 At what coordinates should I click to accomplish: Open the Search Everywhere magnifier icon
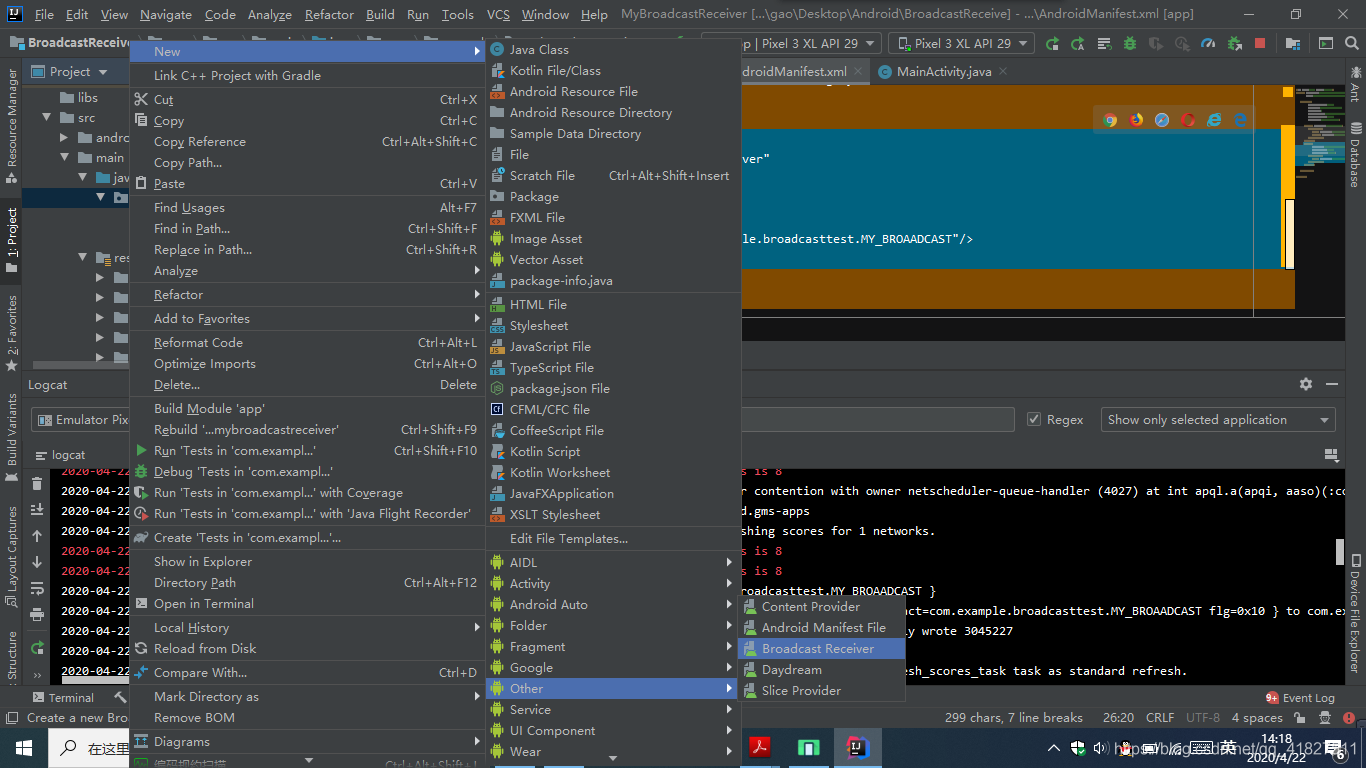pyautogui.click(x=1352, y=43)
